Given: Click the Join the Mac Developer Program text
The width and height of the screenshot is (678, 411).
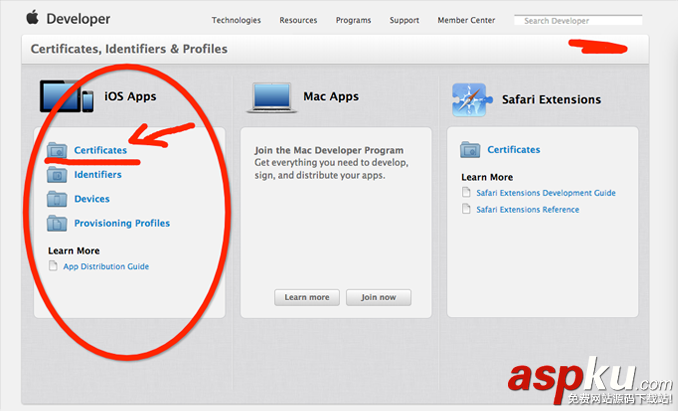Looking at the screenshot, I should point(329,150).
